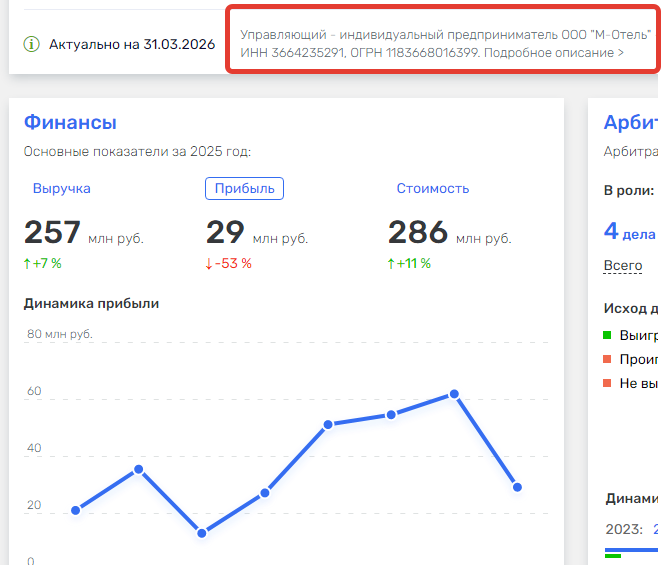Viewport: 661px width, 565px height.
Task: Click the Актуально на 31.03.2026 text
Action: [x=132, y=44]
